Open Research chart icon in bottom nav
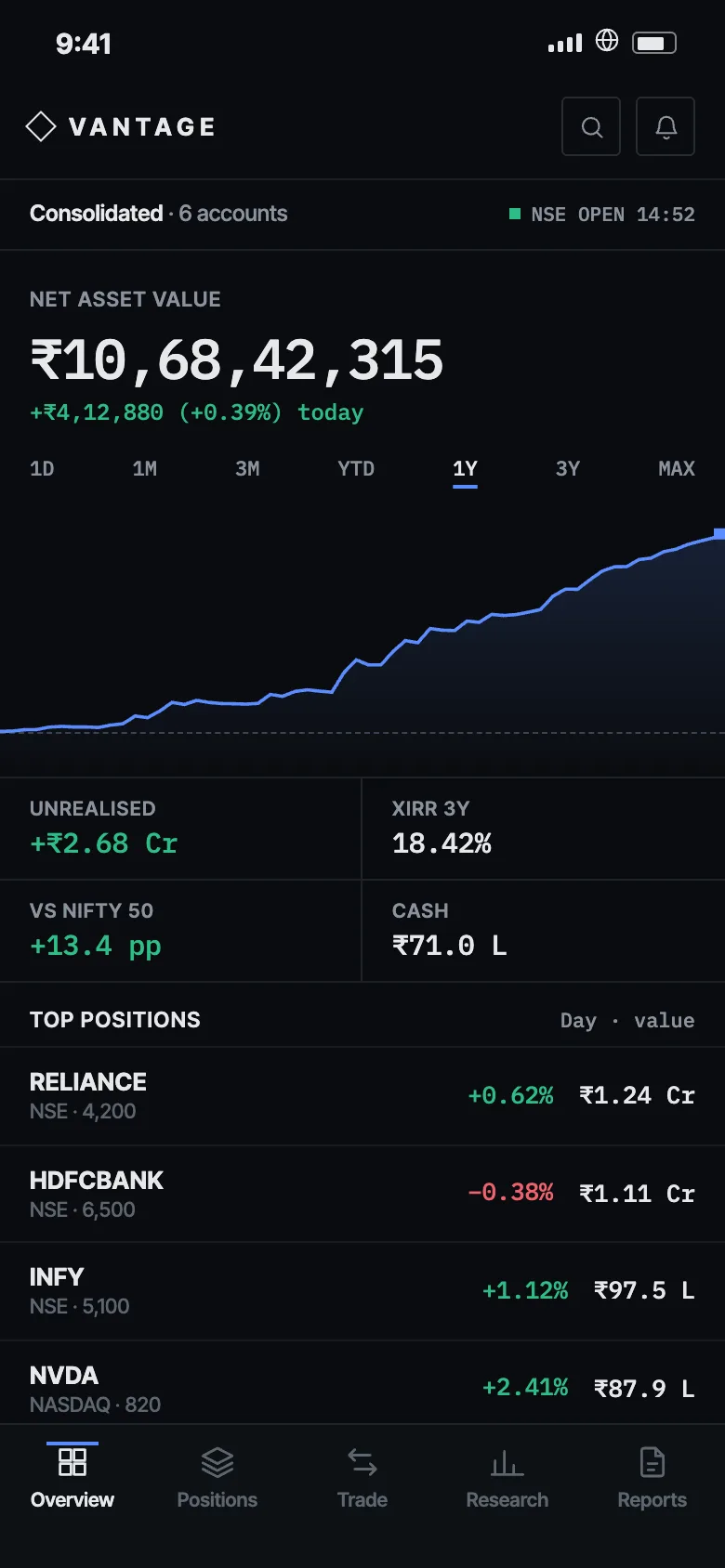The width and height of the screenshot is (725, 1568). pos(507,1463)
